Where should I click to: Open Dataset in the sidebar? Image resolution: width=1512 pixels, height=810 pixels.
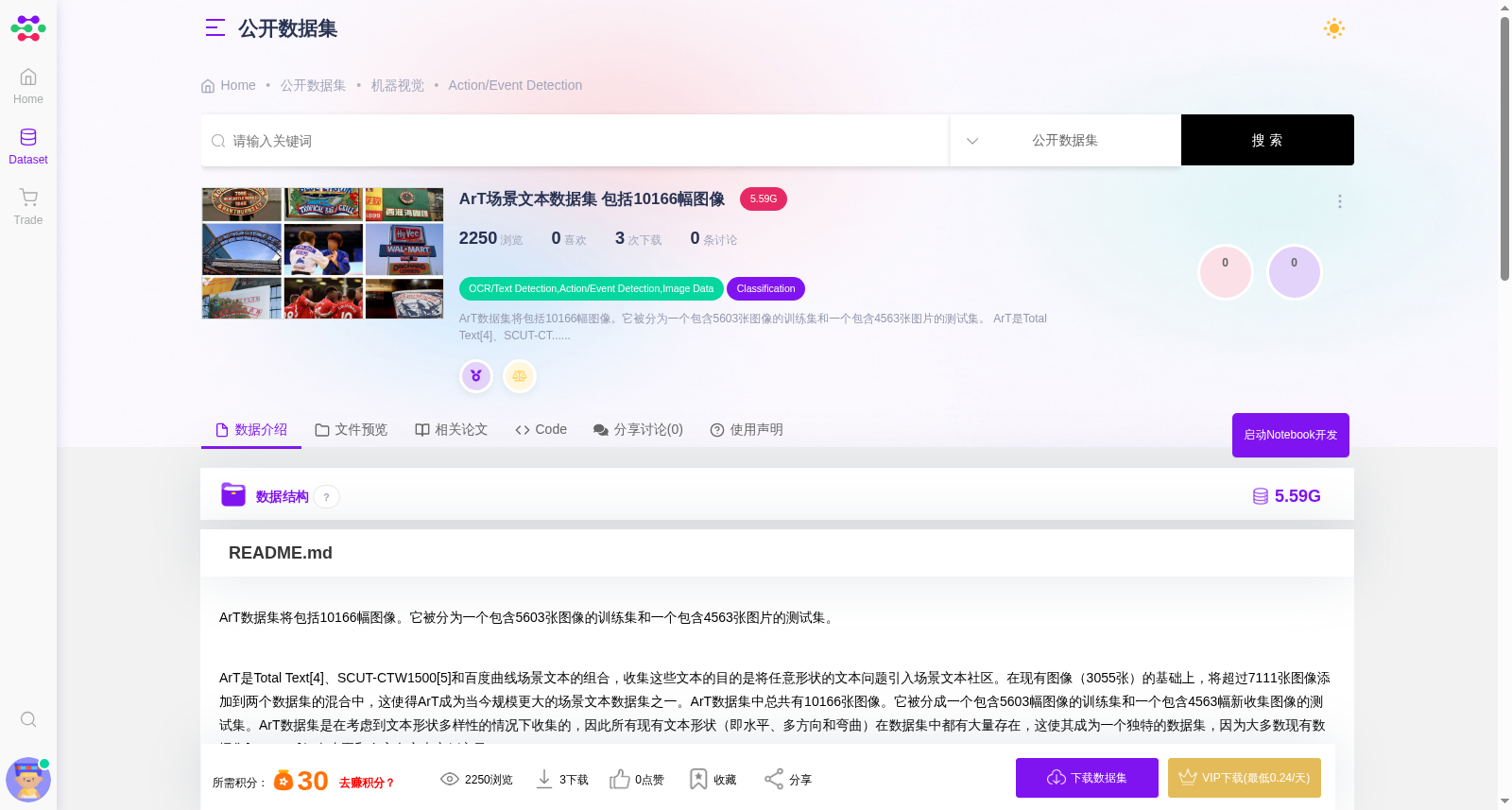coord(28,146)
